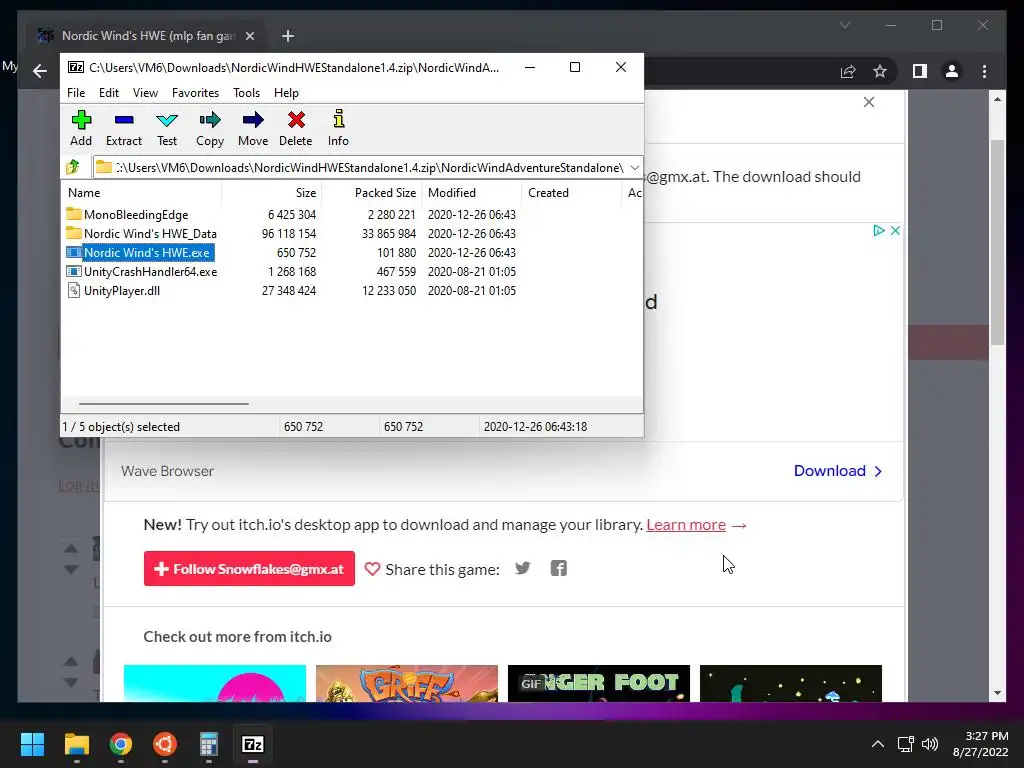1024x768 pixels.
Task: Click the Wave Browser Download link
Action: point(838,471)
